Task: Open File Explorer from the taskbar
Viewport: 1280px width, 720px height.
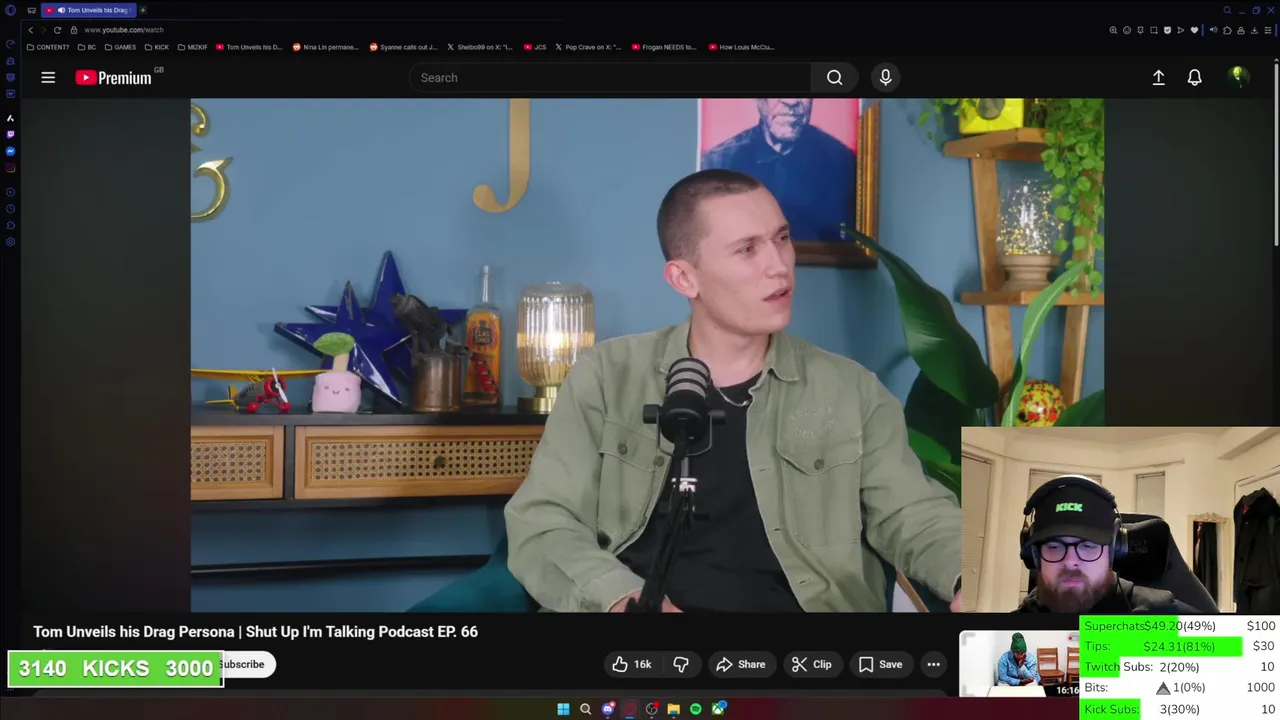Action: (x=674, y=709)
